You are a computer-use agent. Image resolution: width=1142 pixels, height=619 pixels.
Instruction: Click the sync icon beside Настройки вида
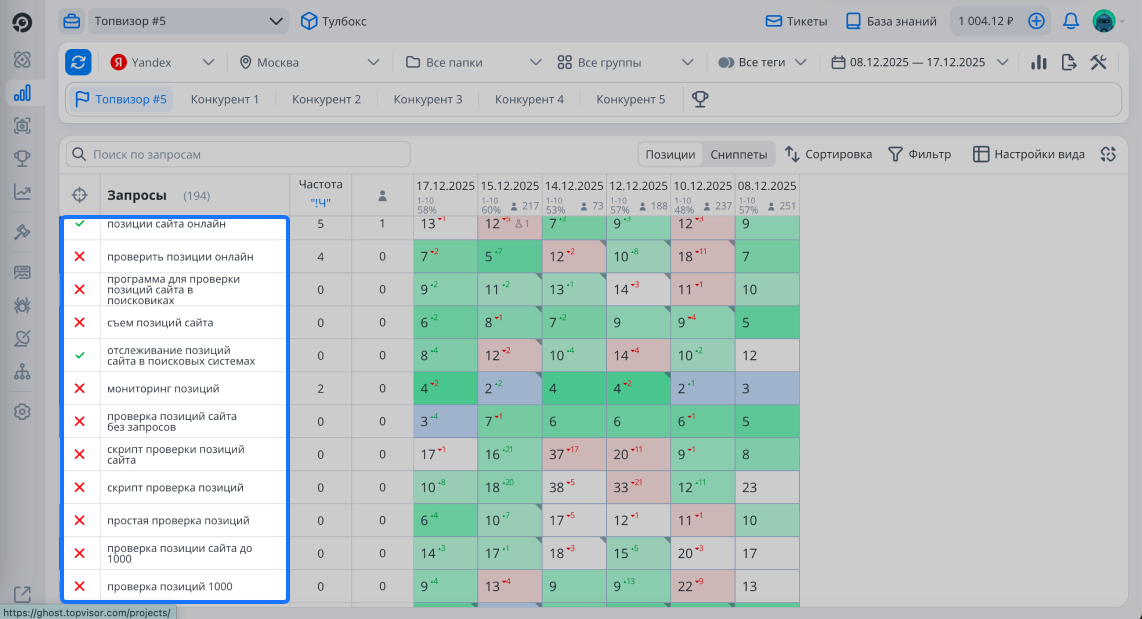(1108, 154)
